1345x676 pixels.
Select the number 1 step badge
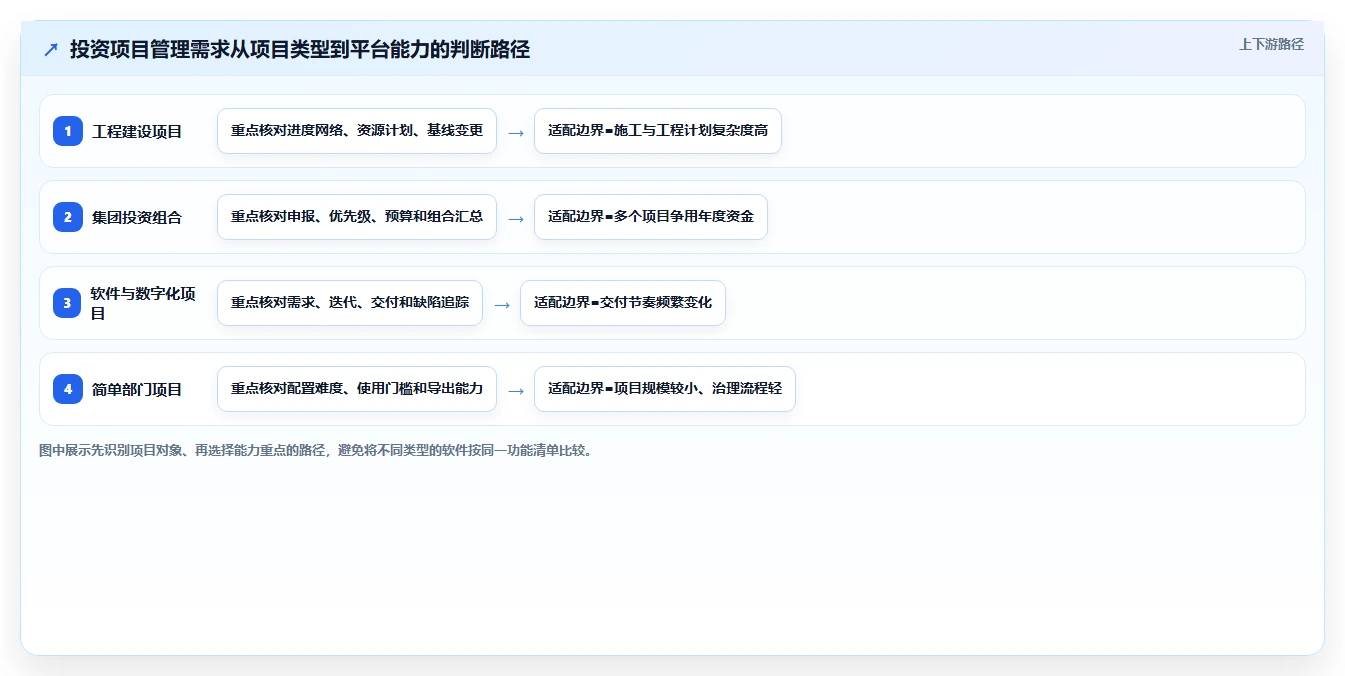[68, 131]
